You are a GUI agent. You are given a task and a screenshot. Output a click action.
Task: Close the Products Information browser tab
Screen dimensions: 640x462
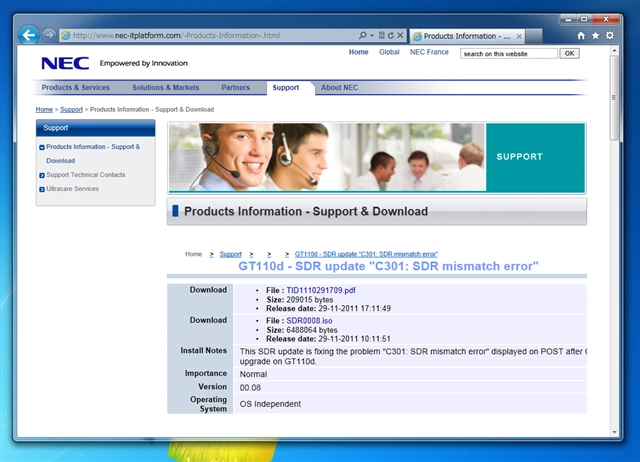(519, 36)
